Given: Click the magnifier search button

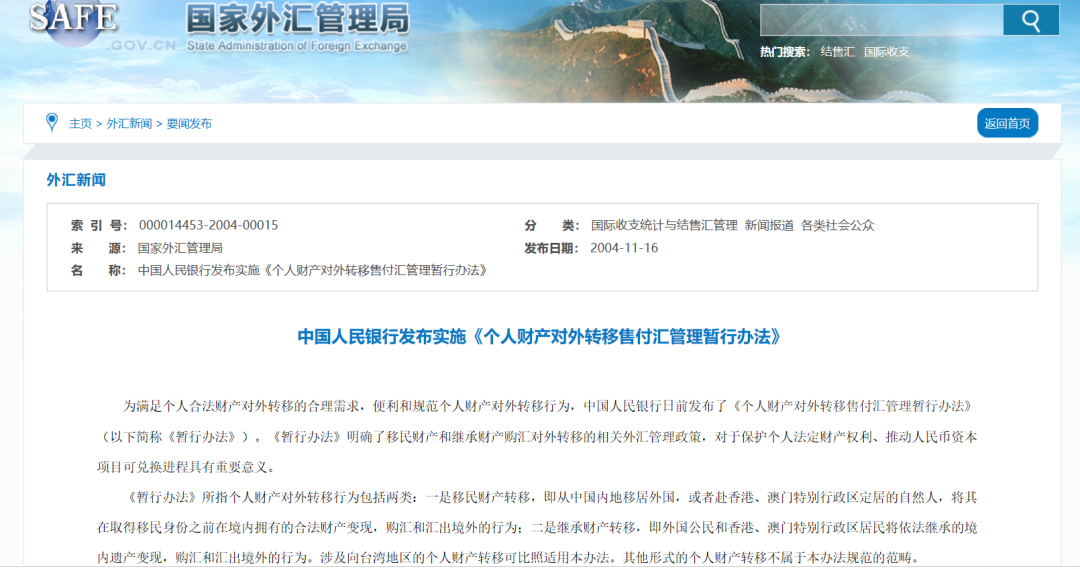Looking at the screenshot, I should 1030,20.
